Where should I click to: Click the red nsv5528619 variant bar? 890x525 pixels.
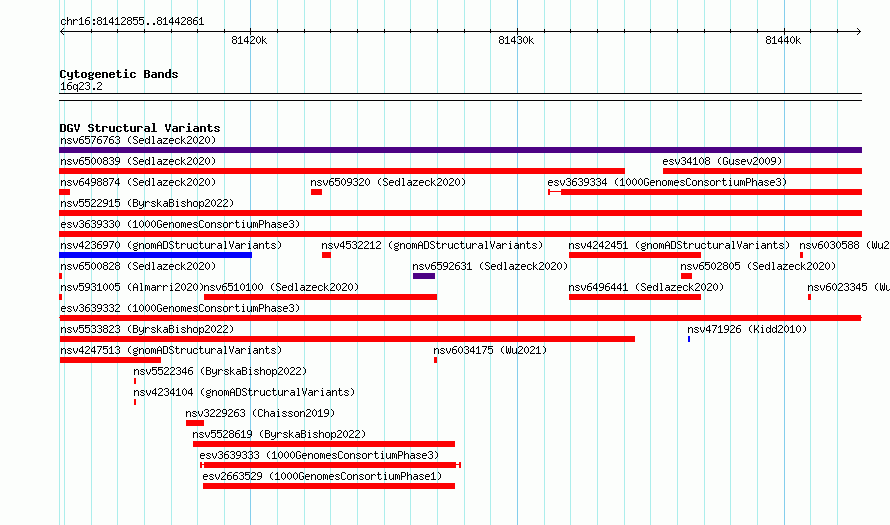coord(324,444)
